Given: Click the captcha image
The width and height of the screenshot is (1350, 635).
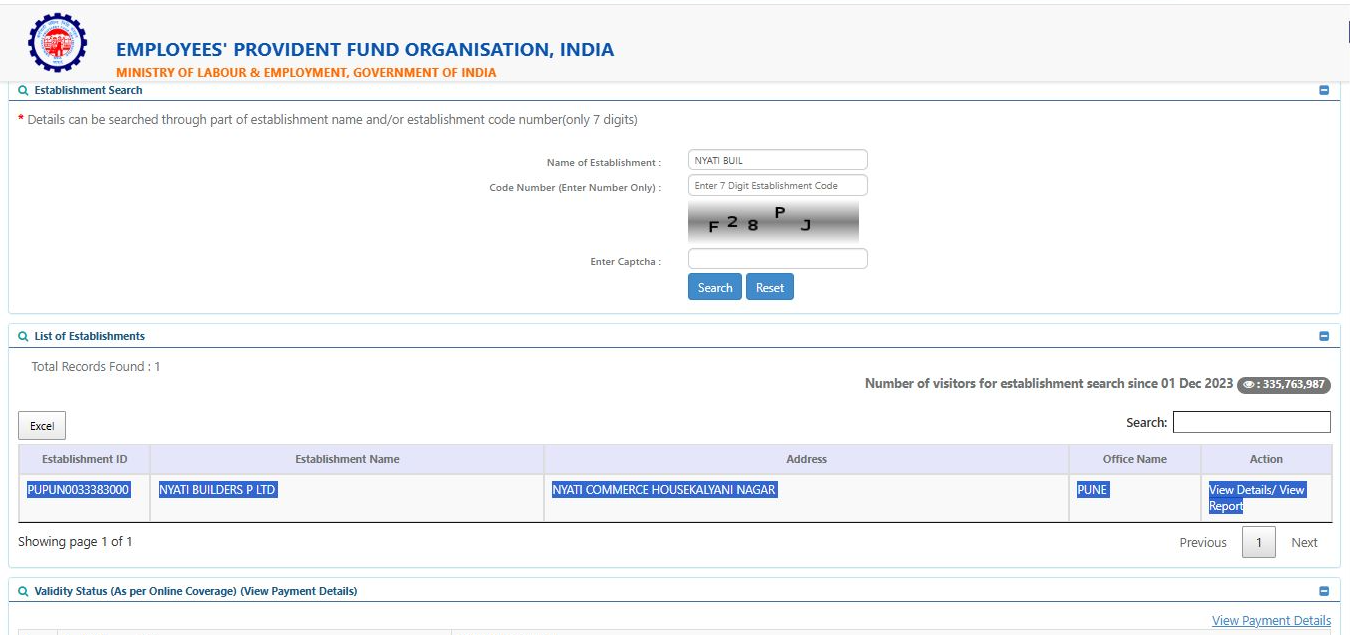Looking at the screenshot, I should point(773,222).
